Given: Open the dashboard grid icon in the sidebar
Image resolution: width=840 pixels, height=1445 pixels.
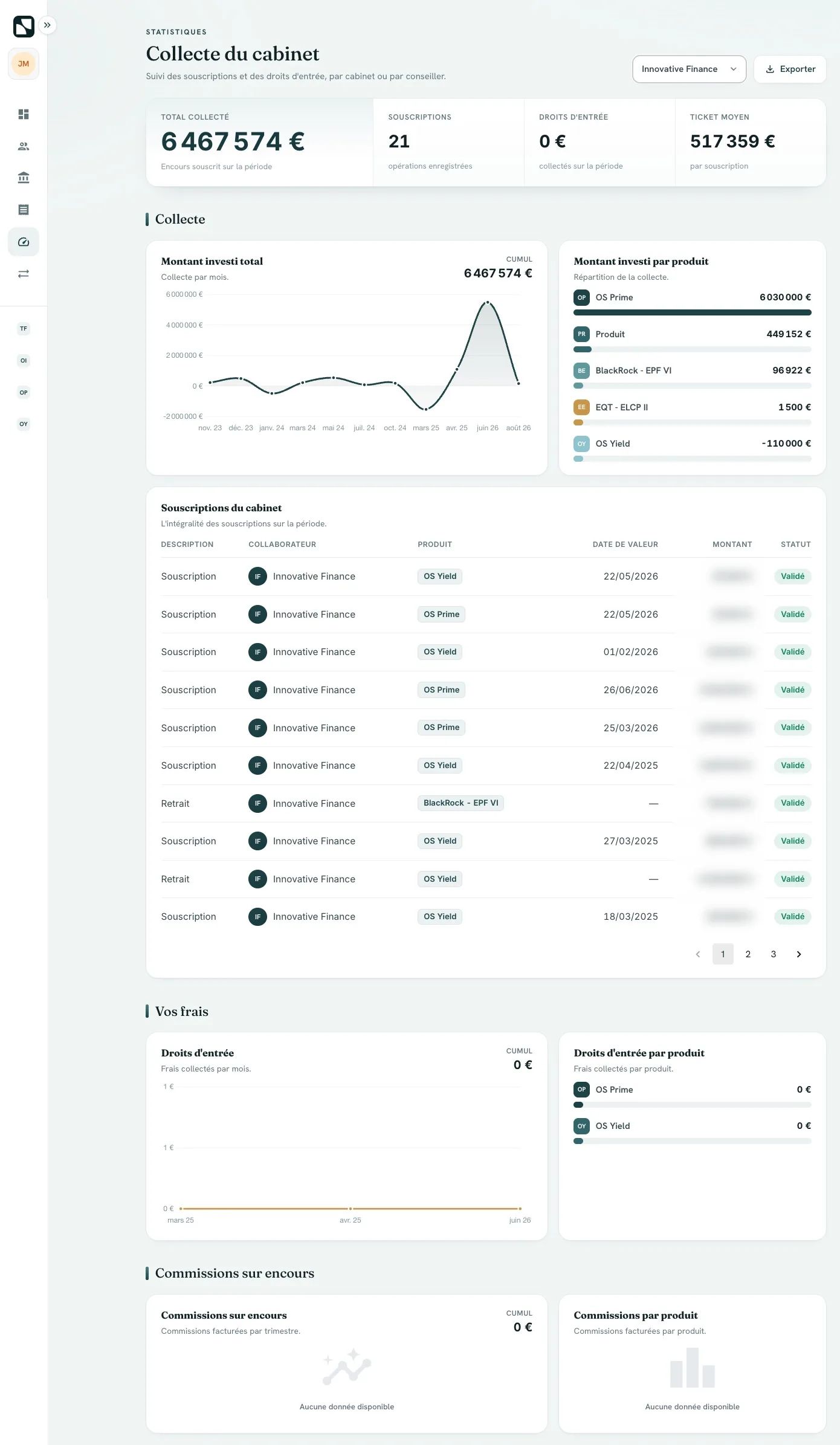Looking at the screenshot, I should pyautogui.click(x=24, y=114).
